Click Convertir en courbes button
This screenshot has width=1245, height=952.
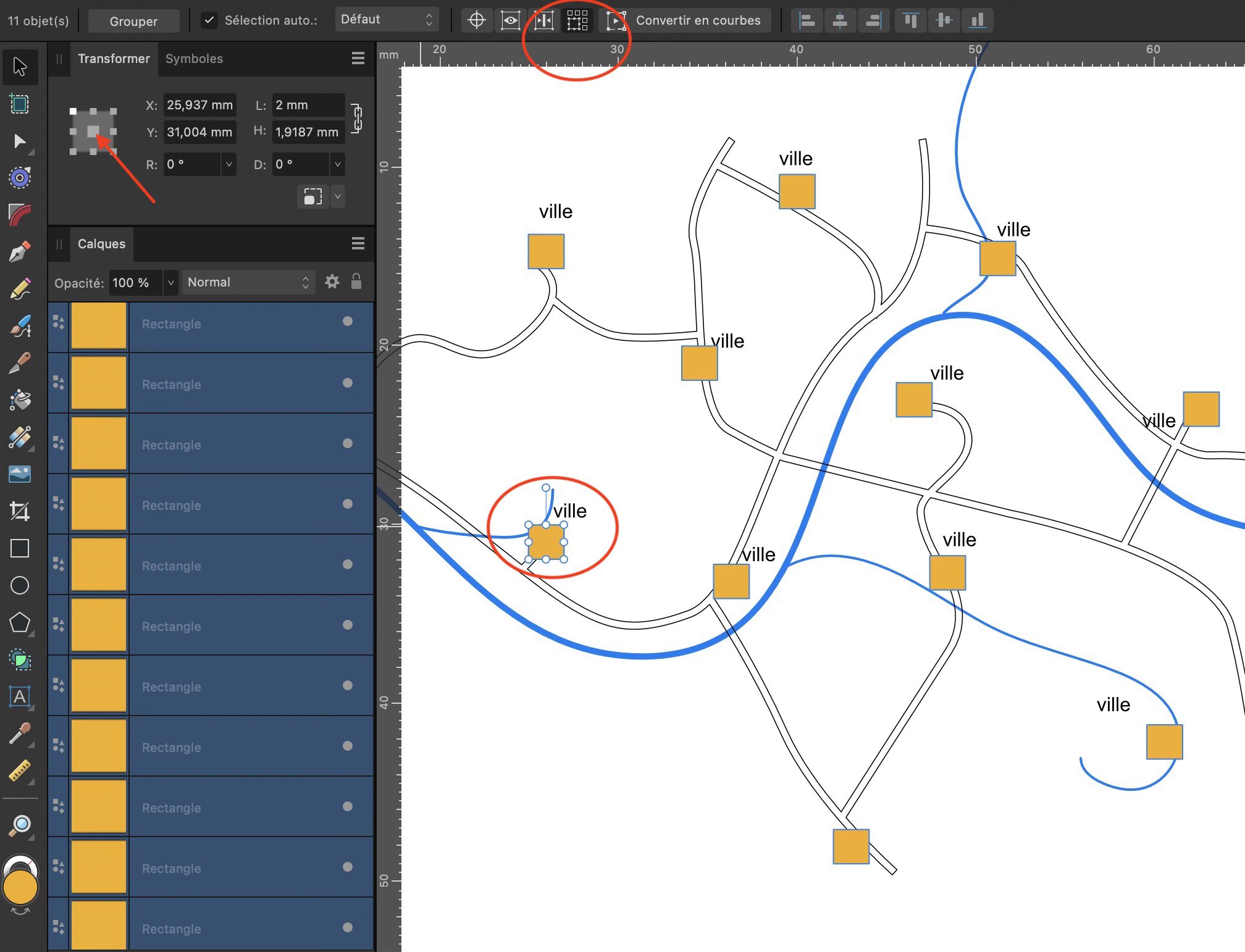click(x=698, y=20)
